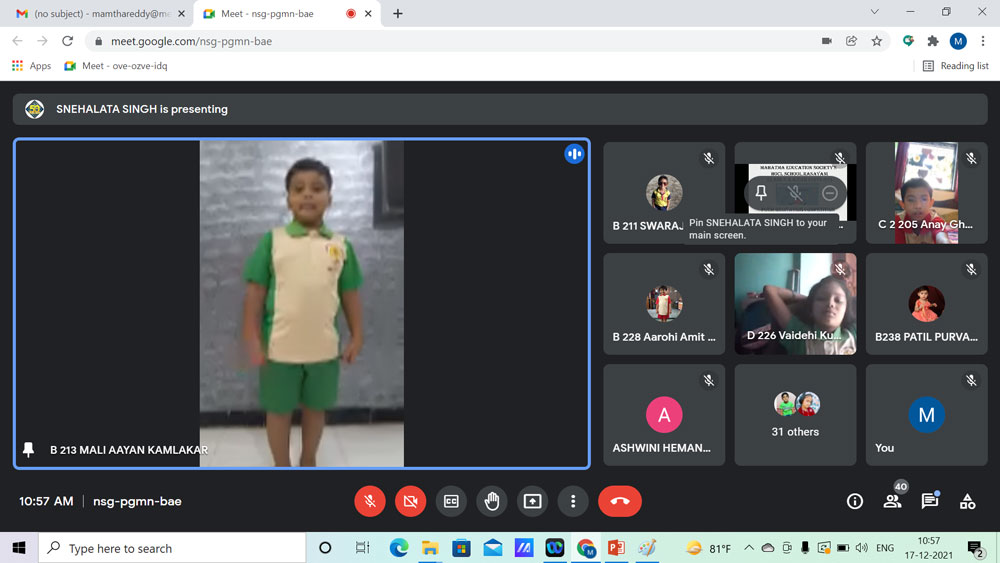Open the present now screen share button
Image resolution: width=1000 pixels, height=563 pixels.
point(532,501)
